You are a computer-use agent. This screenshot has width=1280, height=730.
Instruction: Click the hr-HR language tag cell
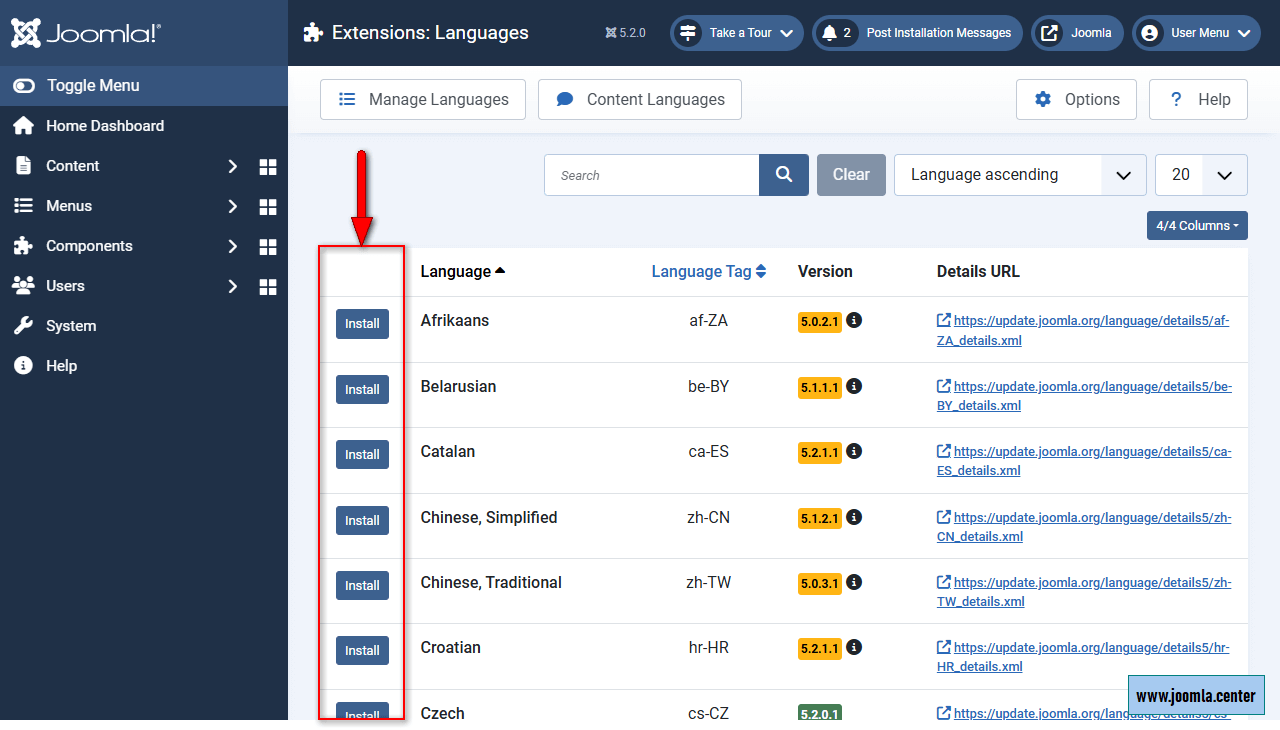click(x=709, y=648)
